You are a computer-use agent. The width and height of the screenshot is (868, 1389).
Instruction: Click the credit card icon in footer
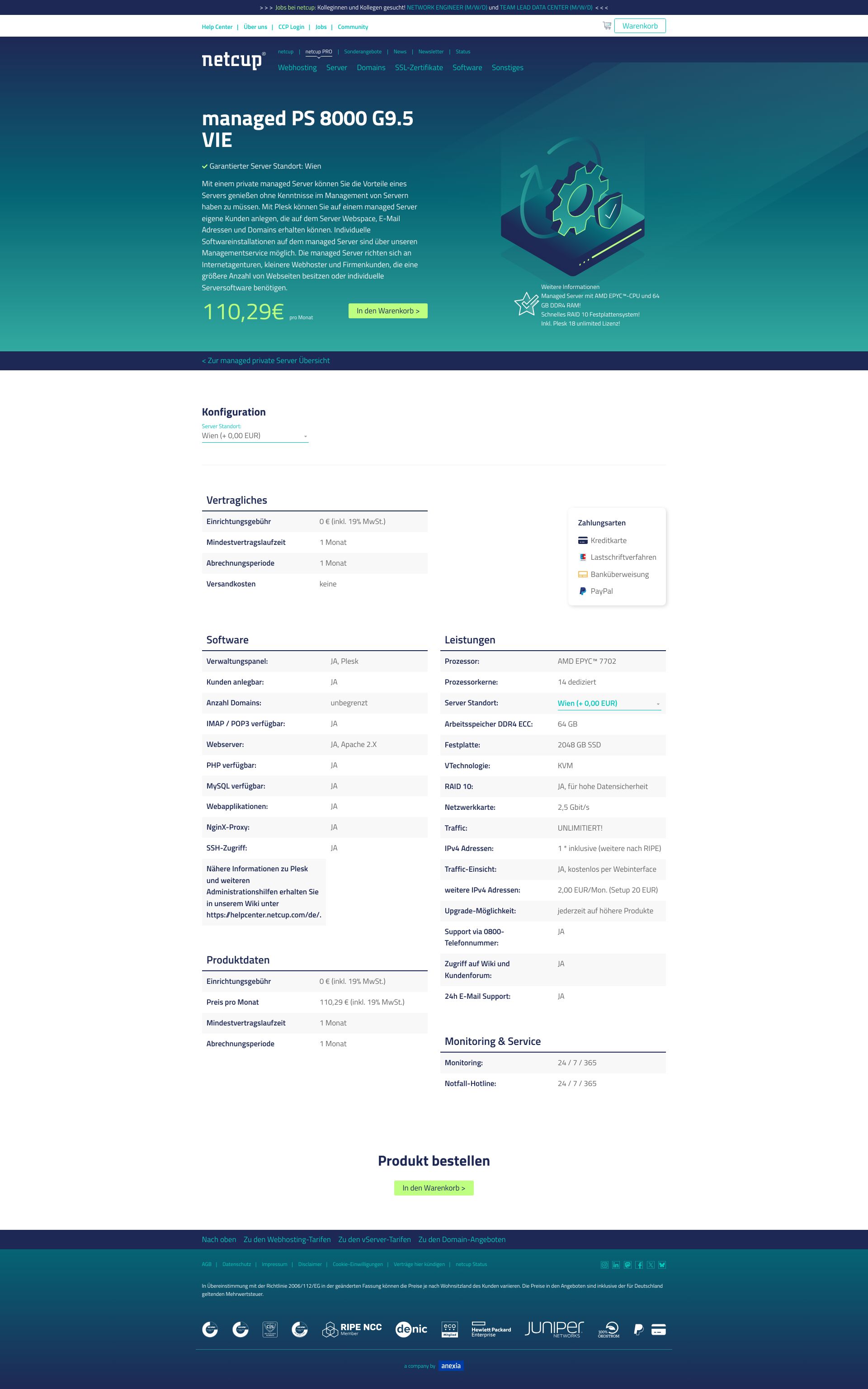(x=659, y=1329)
